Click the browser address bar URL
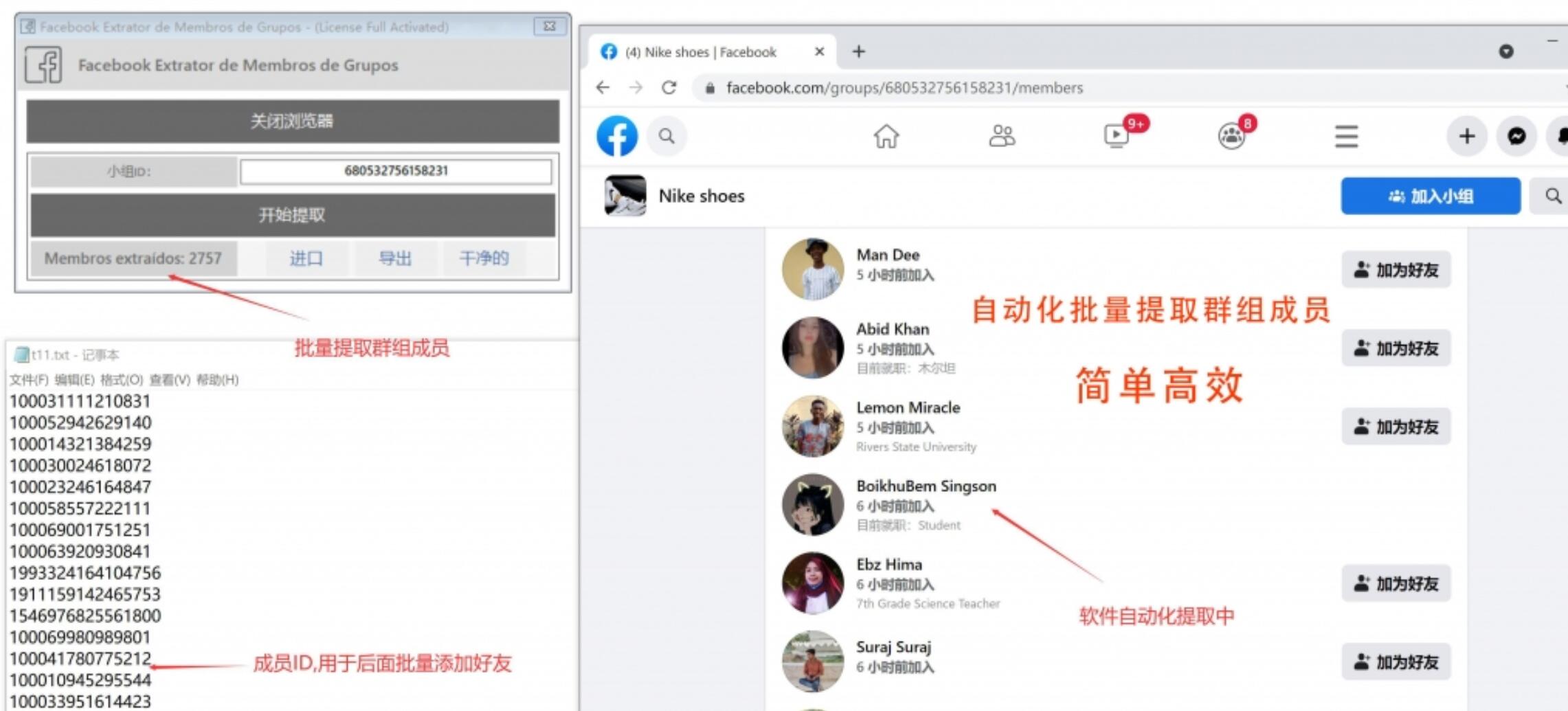 (904, 88)
